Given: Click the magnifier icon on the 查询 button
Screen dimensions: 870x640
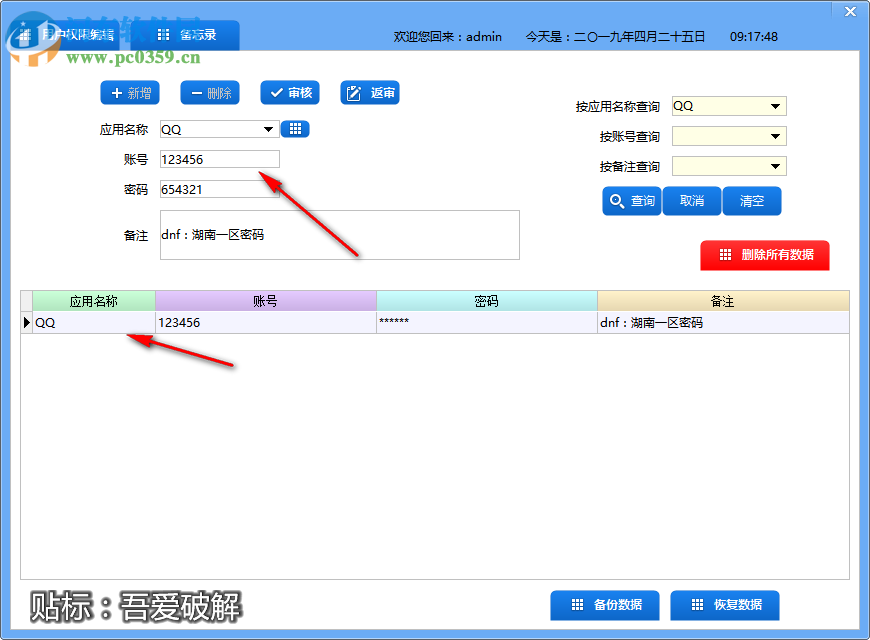Looking at the screenshot, I should pos(616,200).
